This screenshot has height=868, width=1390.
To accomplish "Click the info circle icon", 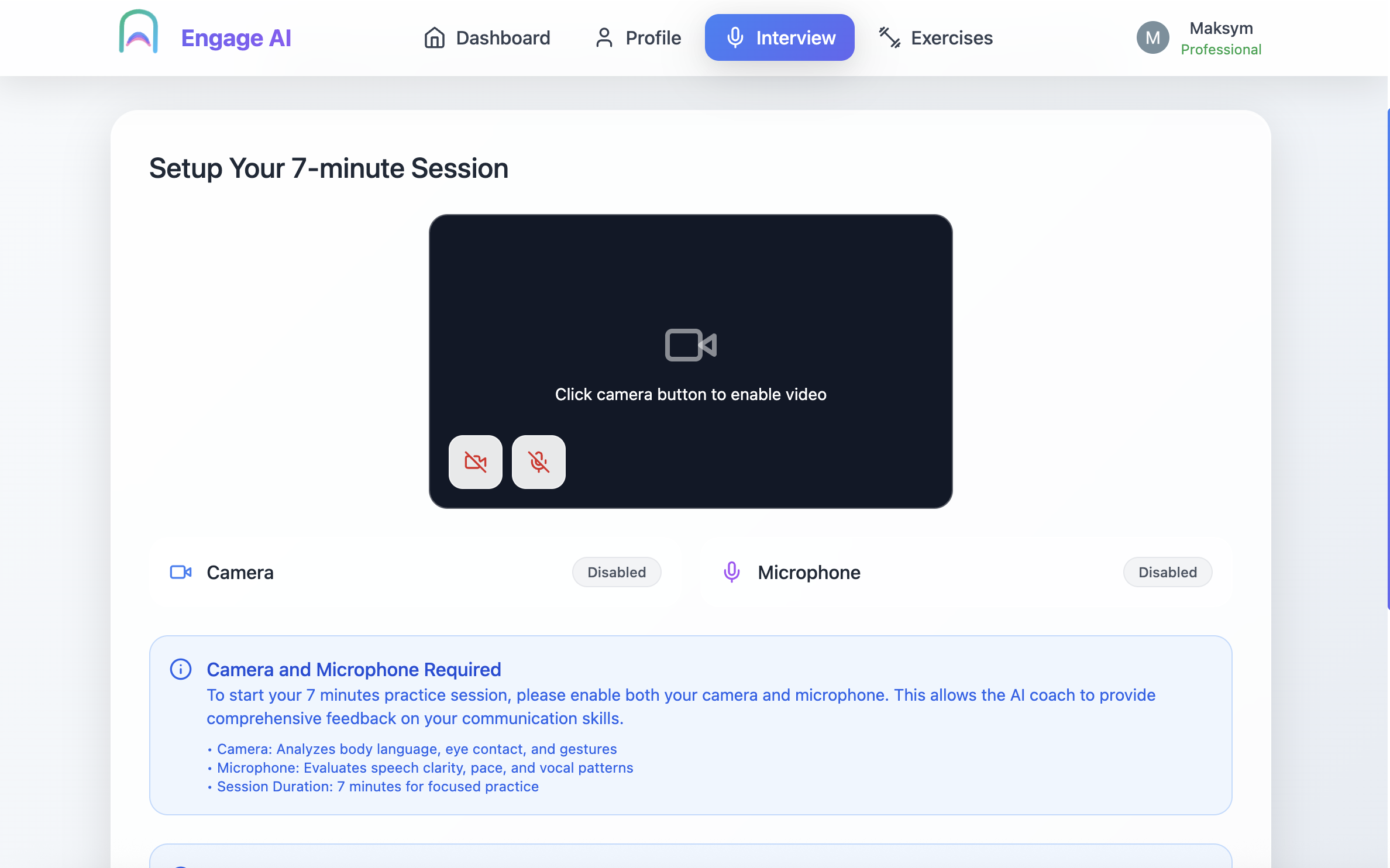I will (x=180, y=669).
